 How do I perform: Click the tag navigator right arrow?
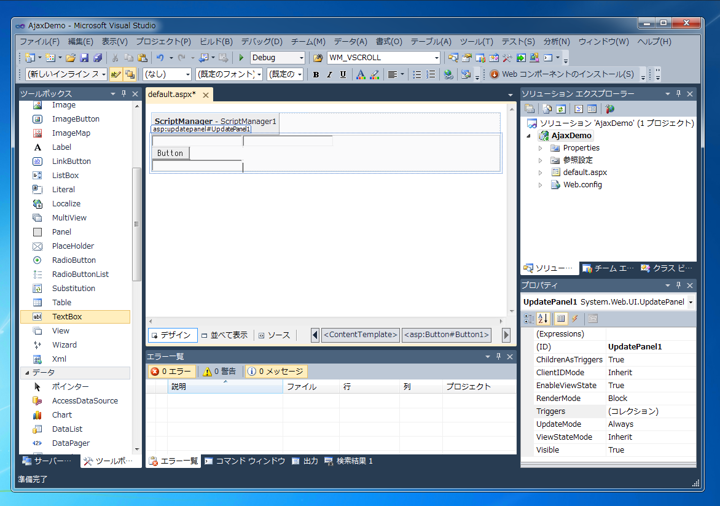506,335
